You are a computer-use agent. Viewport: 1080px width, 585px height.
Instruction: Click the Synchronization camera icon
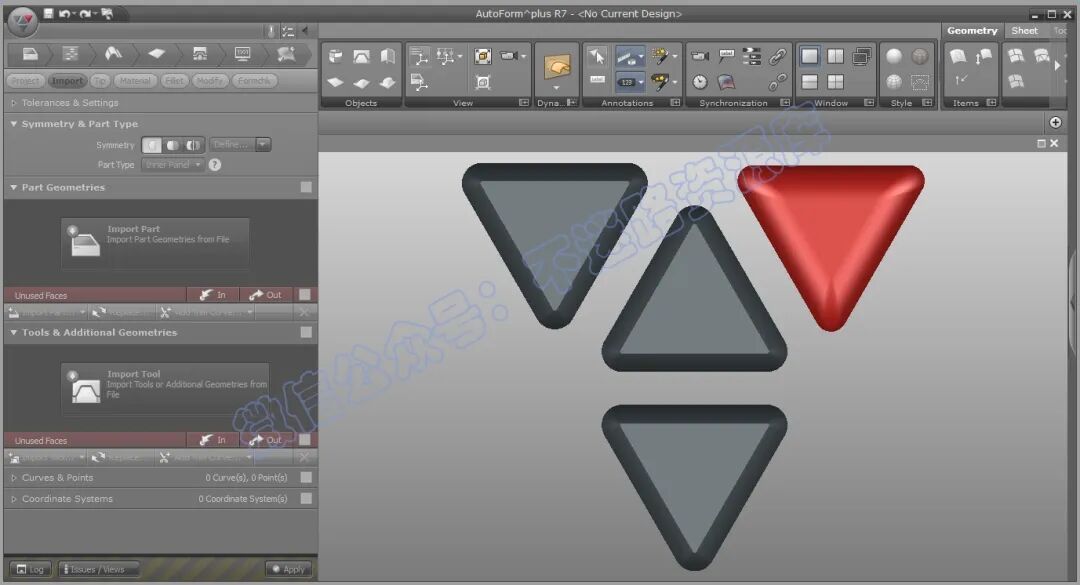(x=700, y=56)
